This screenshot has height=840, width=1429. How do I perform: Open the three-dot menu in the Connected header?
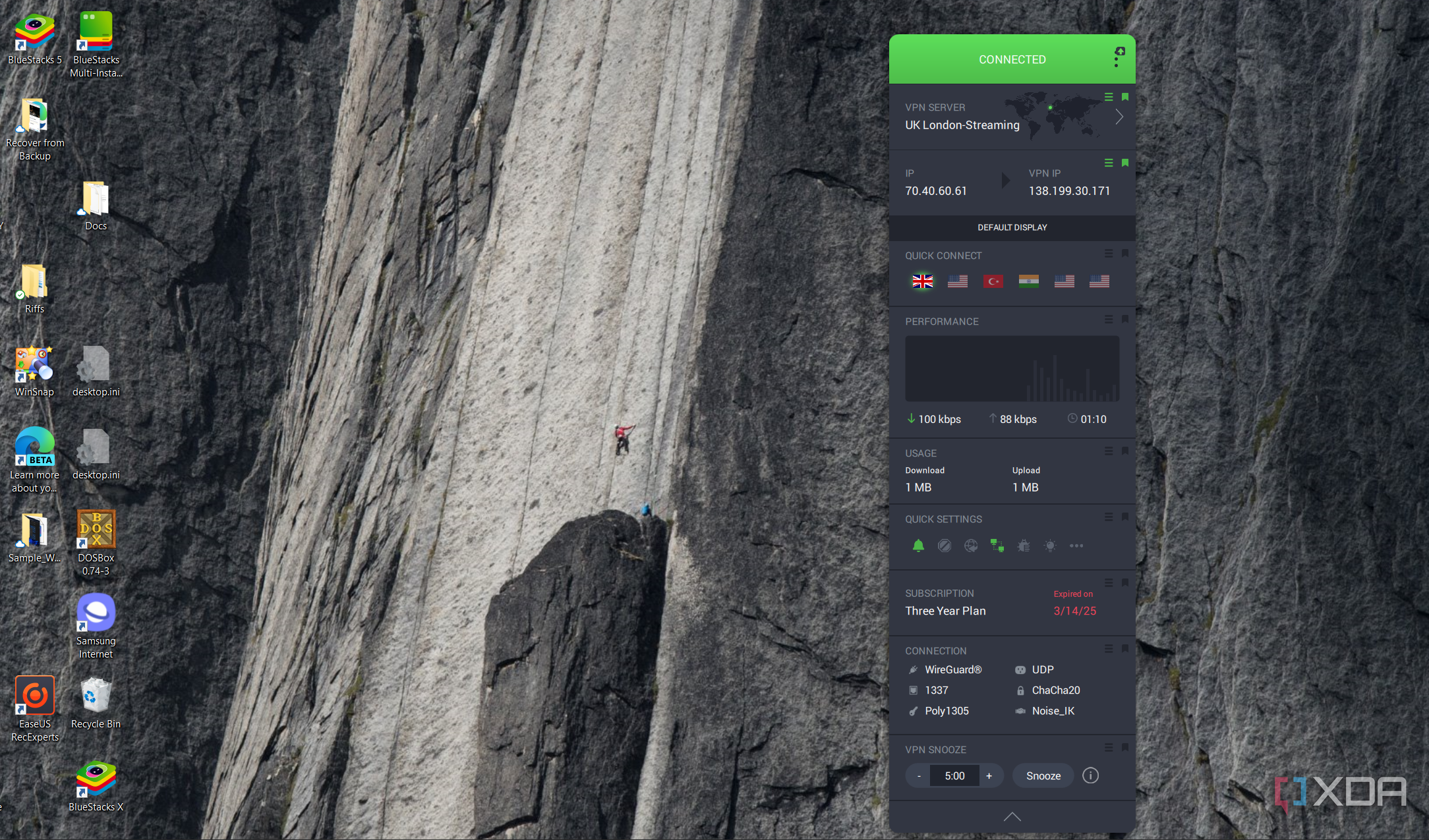click(x=1116, y=62)
